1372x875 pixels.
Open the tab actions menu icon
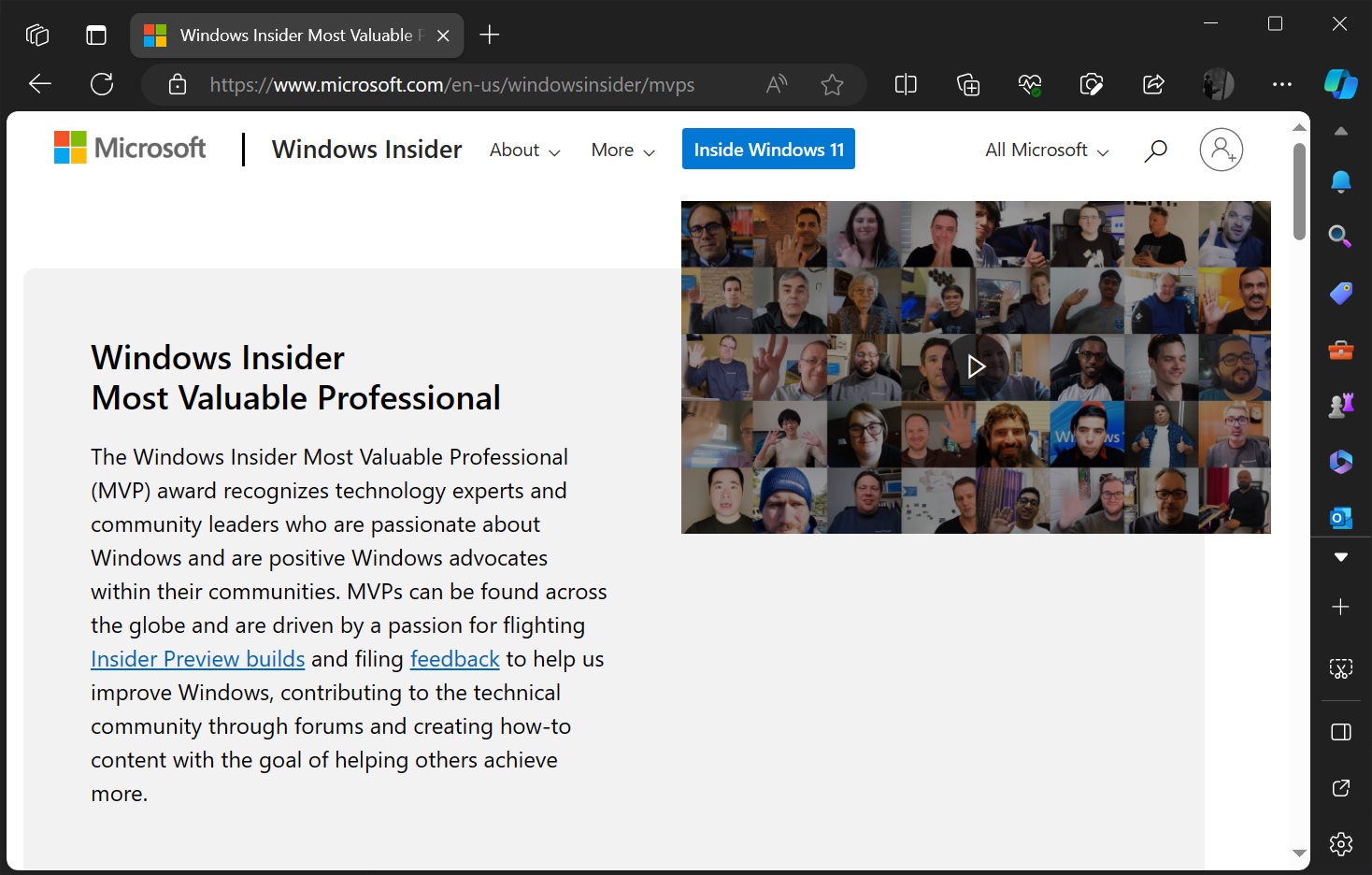96,36
